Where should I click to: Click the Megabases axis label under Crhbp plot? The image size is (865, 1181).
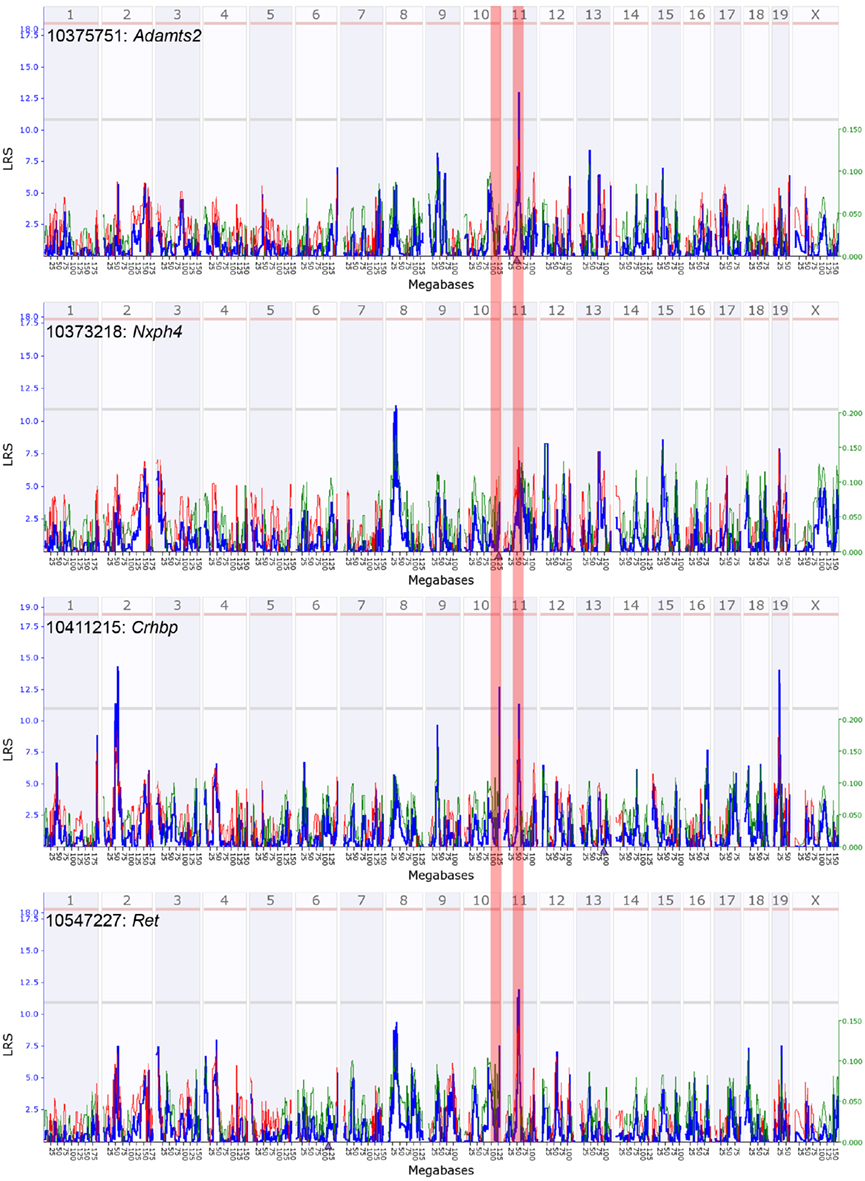[441, 875]
